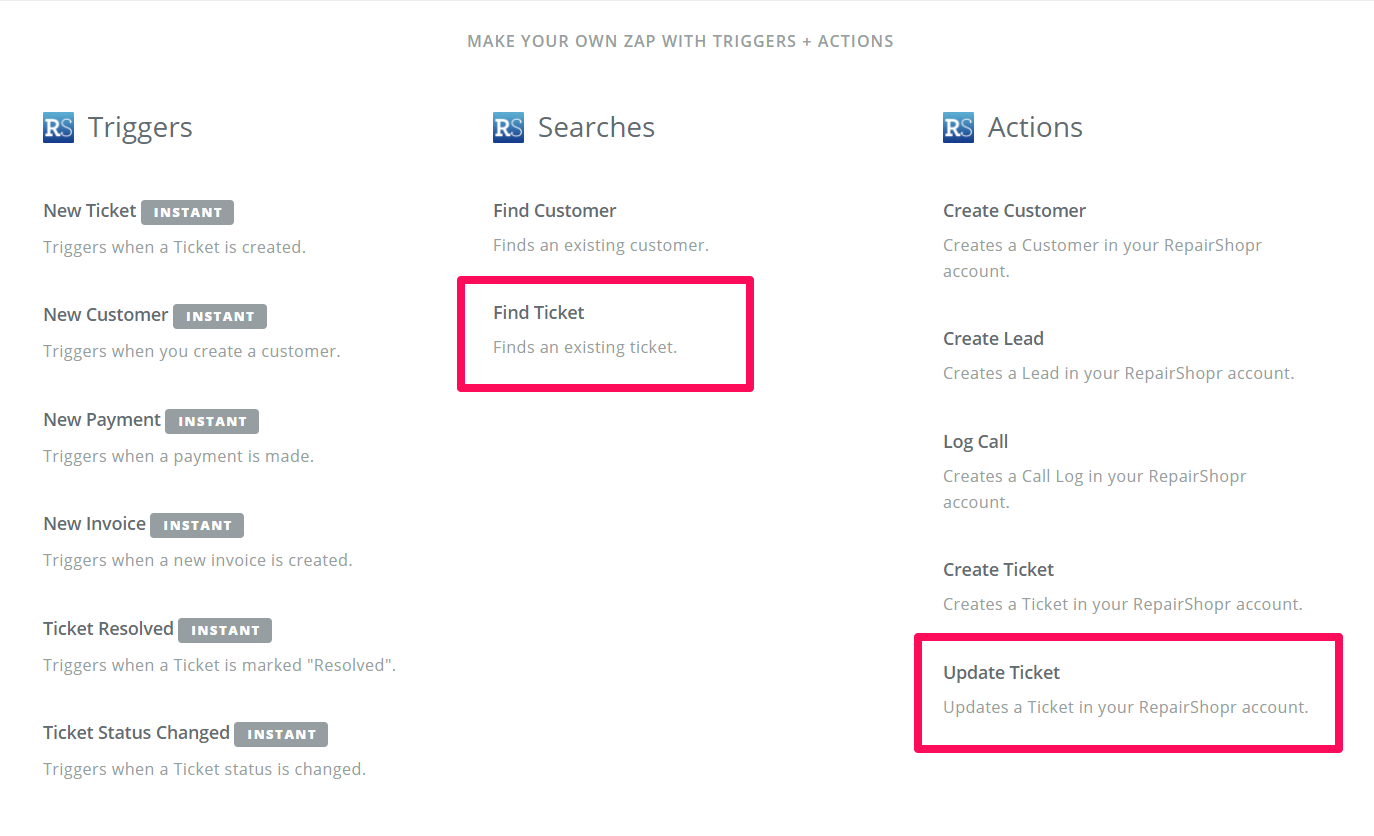This screenshot has height=836, width=1374.
Task: Click the INSTANT badge next to Ticket Resolved
Action: pos(225,630)
